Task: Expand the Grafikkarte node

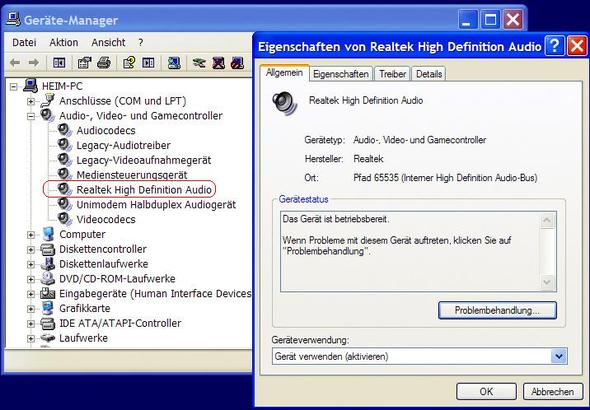Action: tap(31, 309)
